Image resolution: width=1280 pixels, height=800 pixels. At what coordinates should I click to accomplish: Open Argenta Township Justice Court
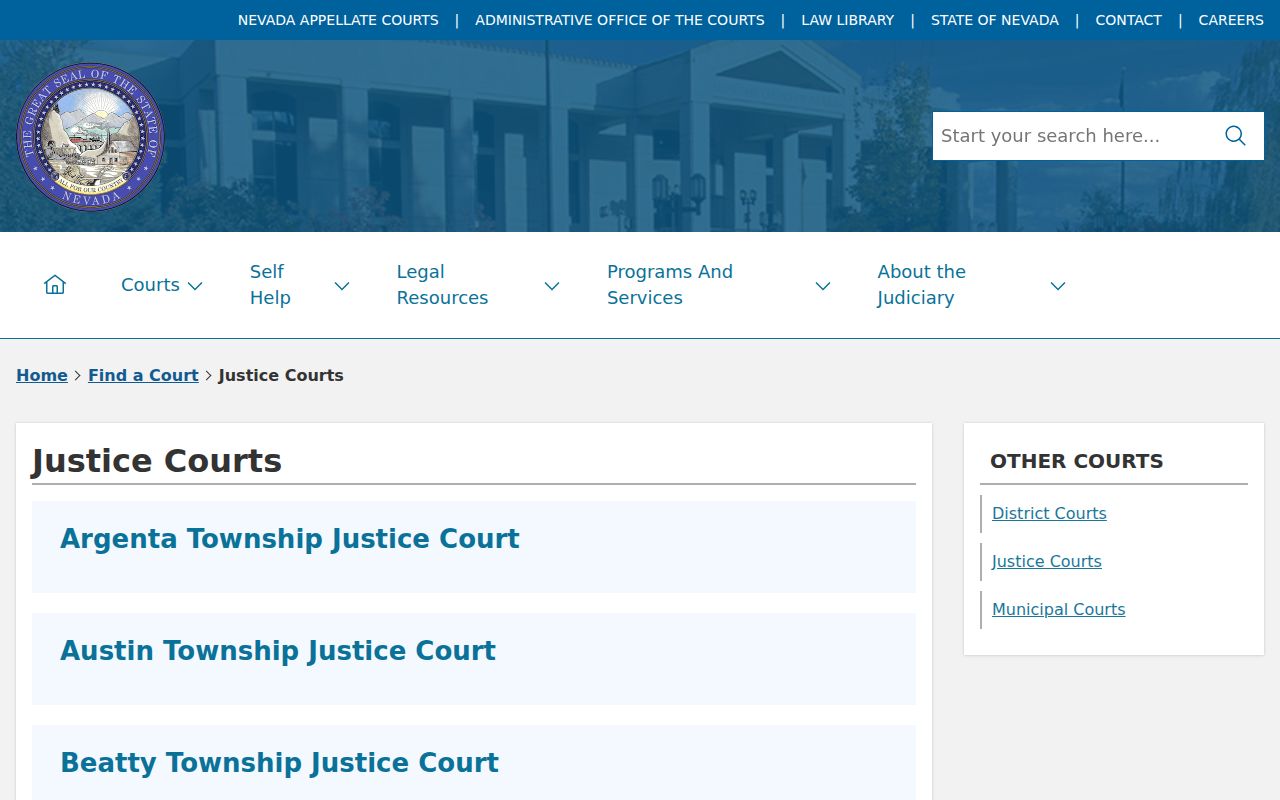[x=290, y=539]
